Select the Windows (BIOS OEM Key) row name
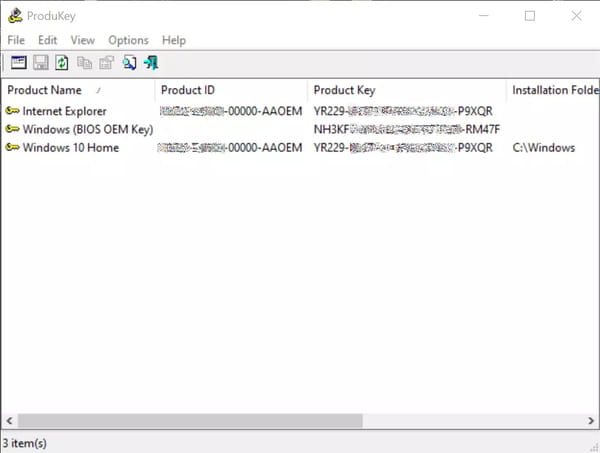The width and height of the screenshot is (600, 453). 88,129
